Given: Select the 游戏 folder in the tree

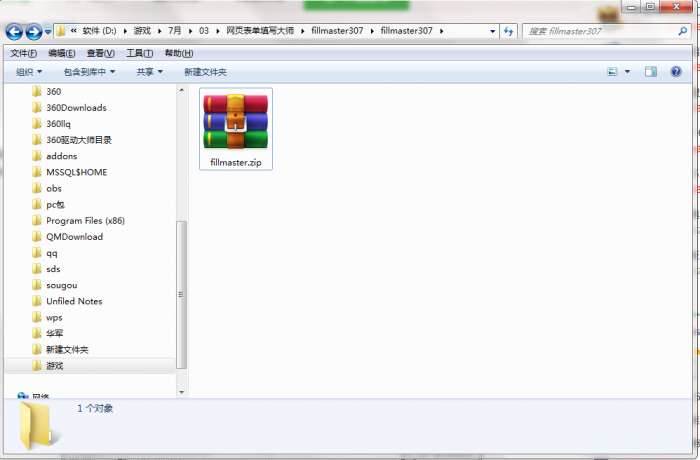Looking at the screenshot, I should click(x=54, y=366).
